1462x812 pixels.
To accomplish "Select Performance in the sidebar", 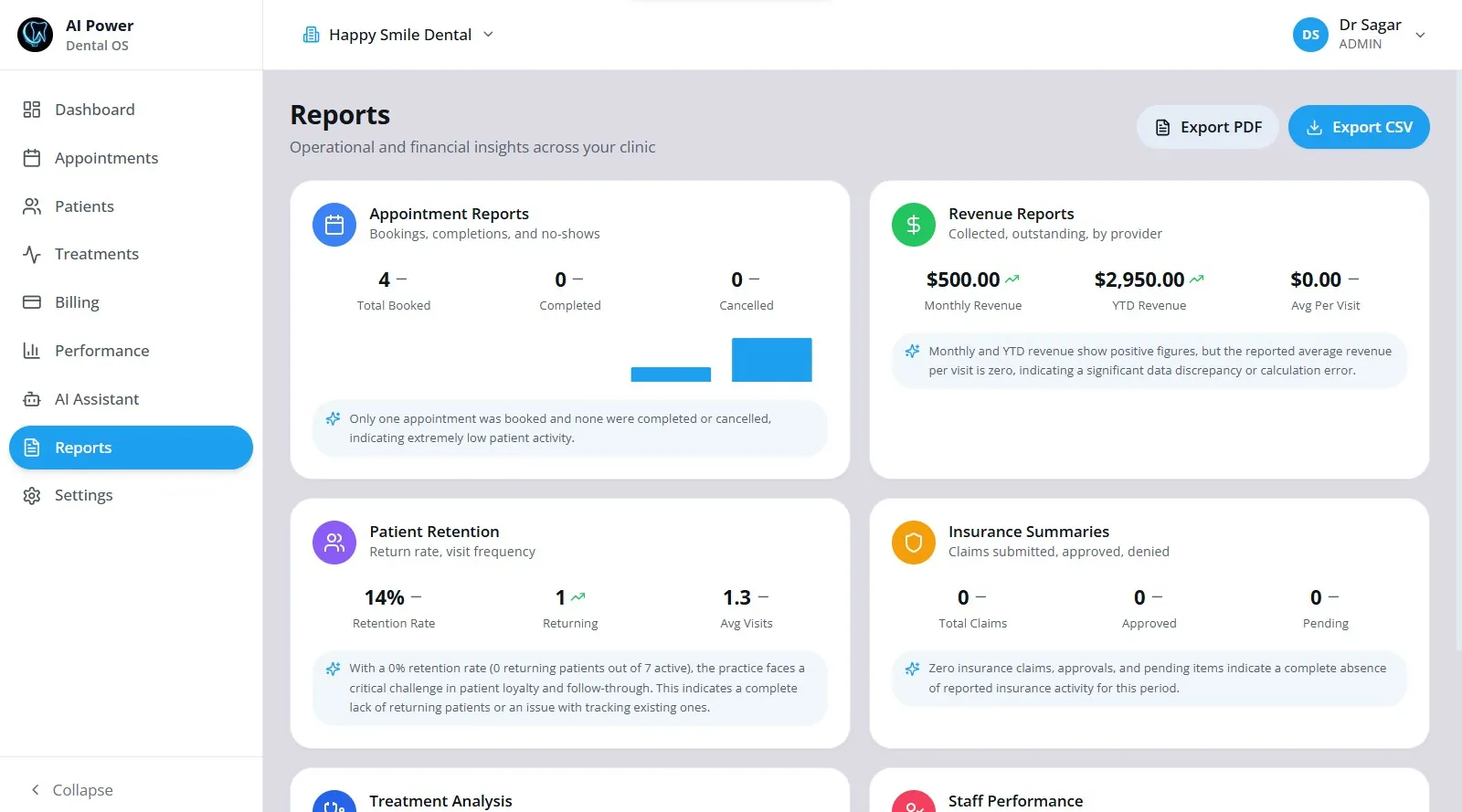I will point(131,351).
